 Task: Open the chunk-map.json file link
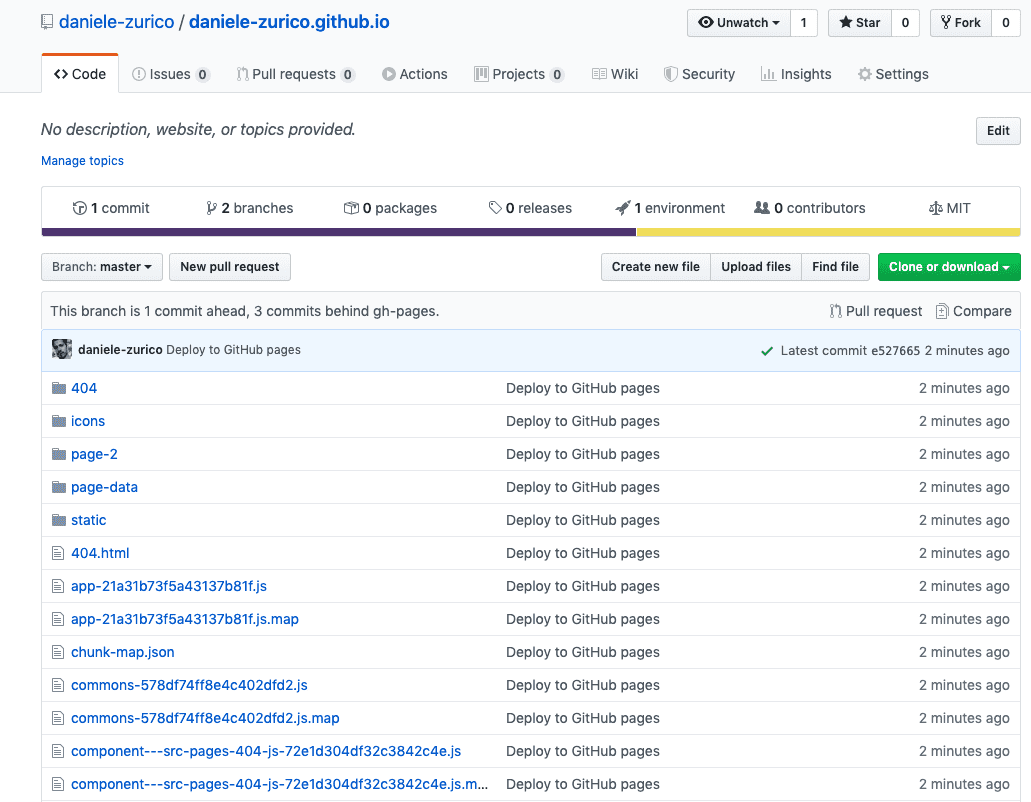[x=122, y=652]
